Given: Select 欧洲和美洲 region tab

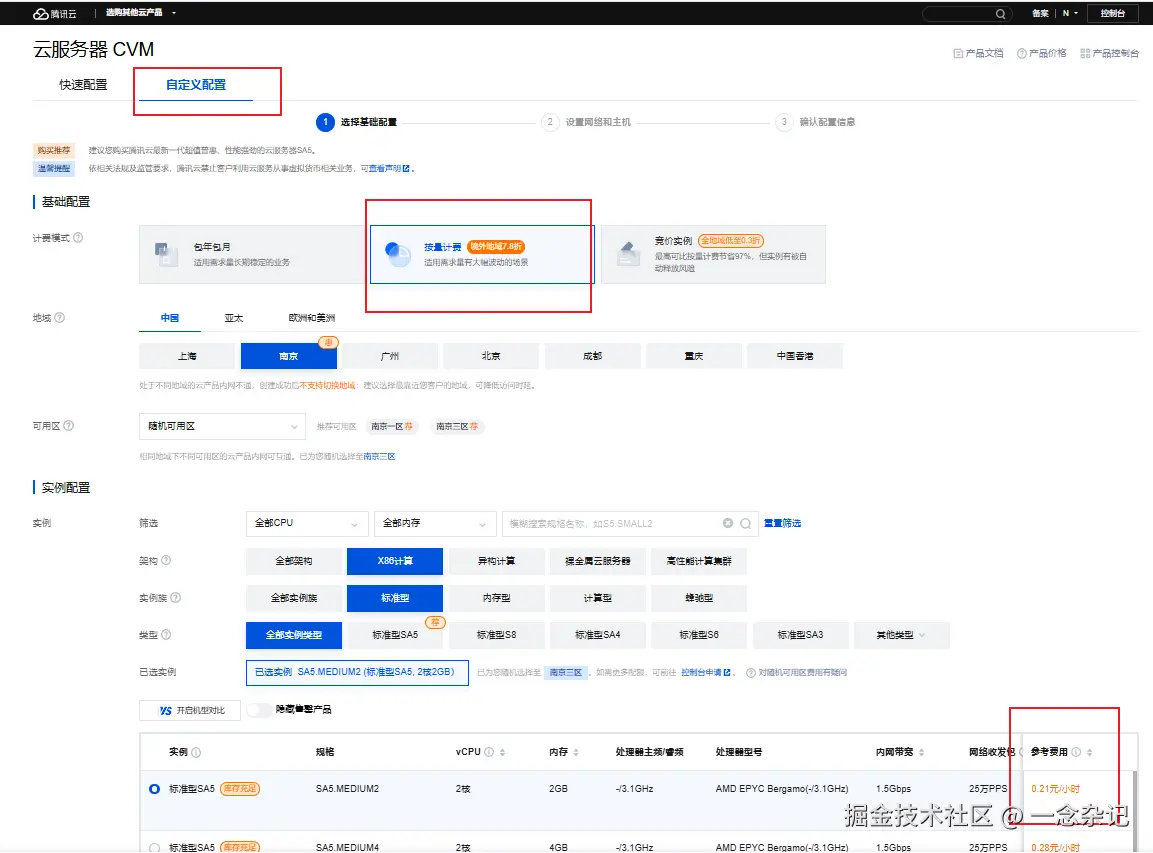Looking at the screenshot, I should tap(312, 318).
